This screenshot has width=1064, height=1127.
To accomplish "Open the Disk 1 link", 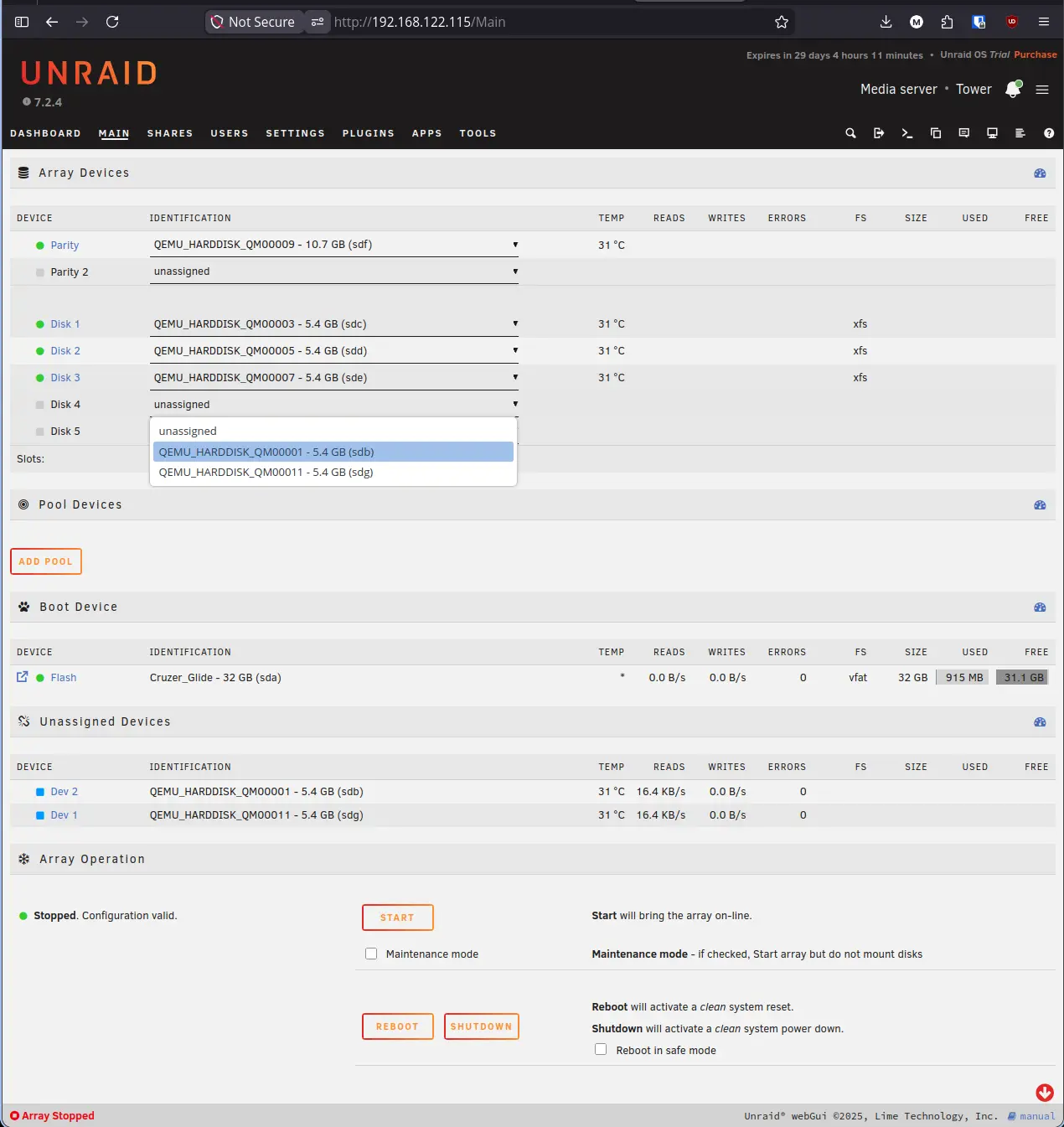I will pyautogui.click(x=65, y=324).
